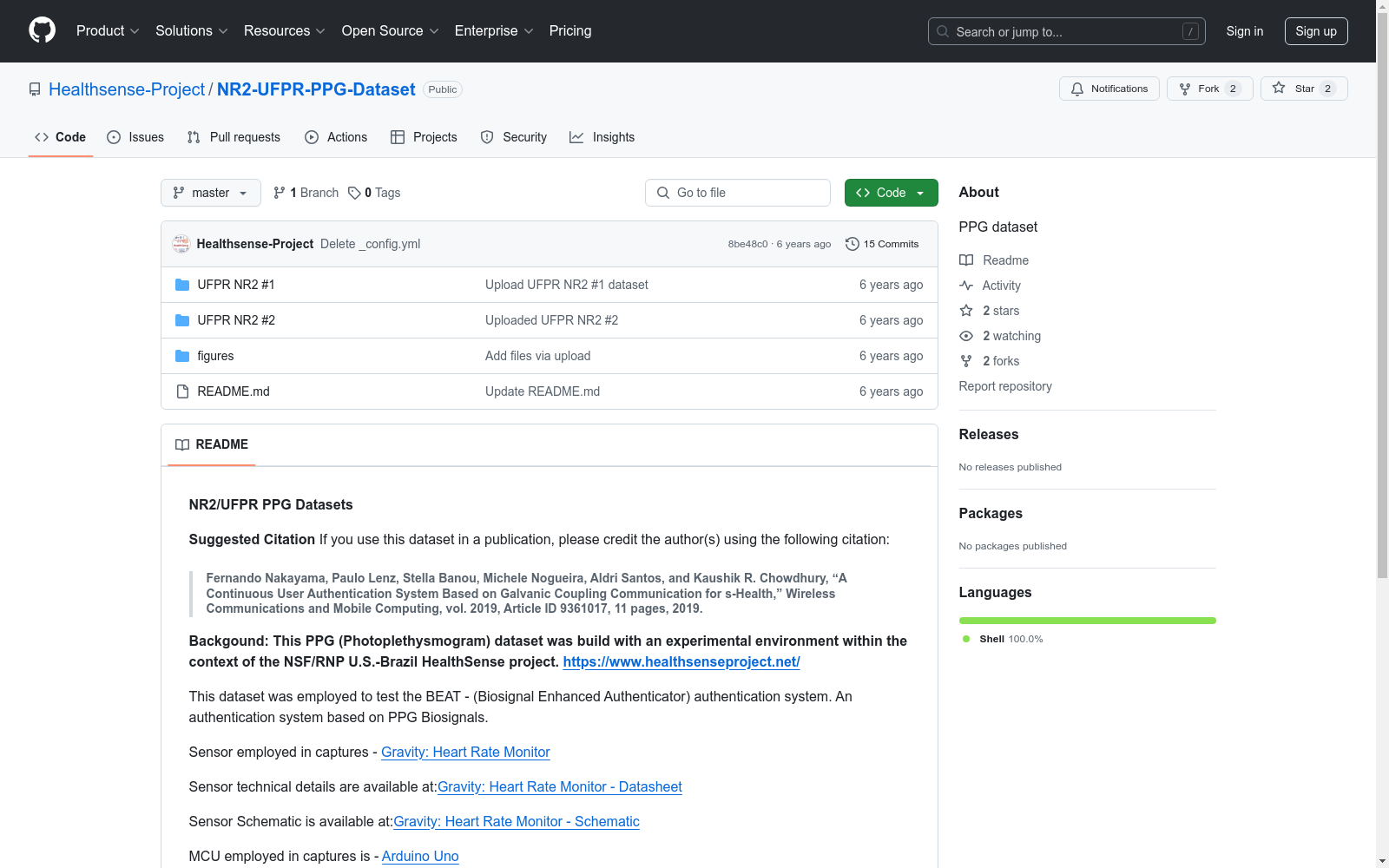The width and height of the screenshot is (1389, 868).
Task: Open the Packages heading link
Action: pyautogui.click(x=991, y=513)
